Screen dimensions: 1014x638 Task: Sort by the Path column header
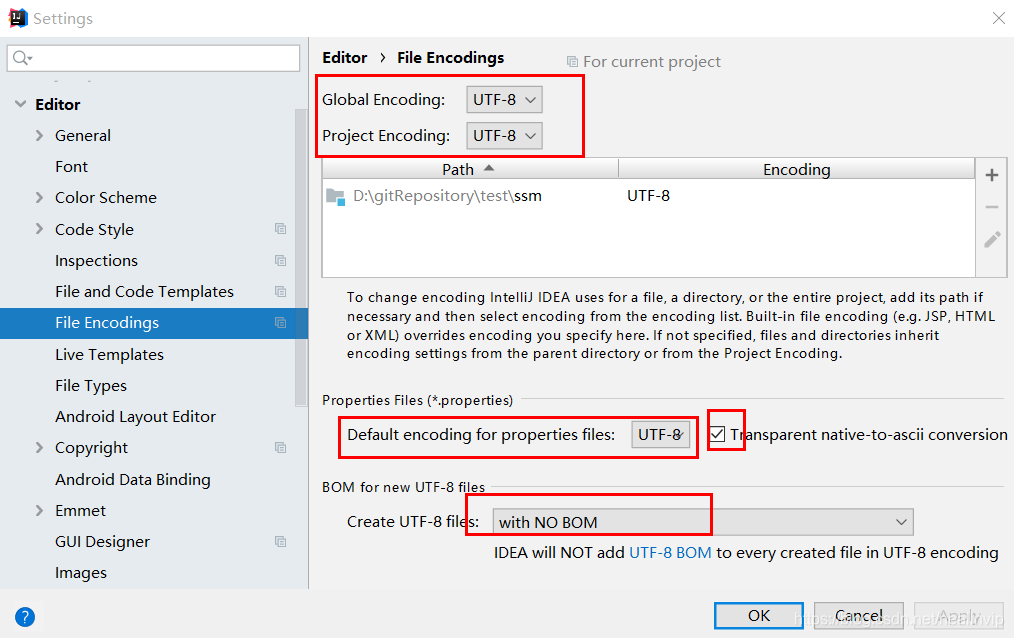[x=469, y=169]
